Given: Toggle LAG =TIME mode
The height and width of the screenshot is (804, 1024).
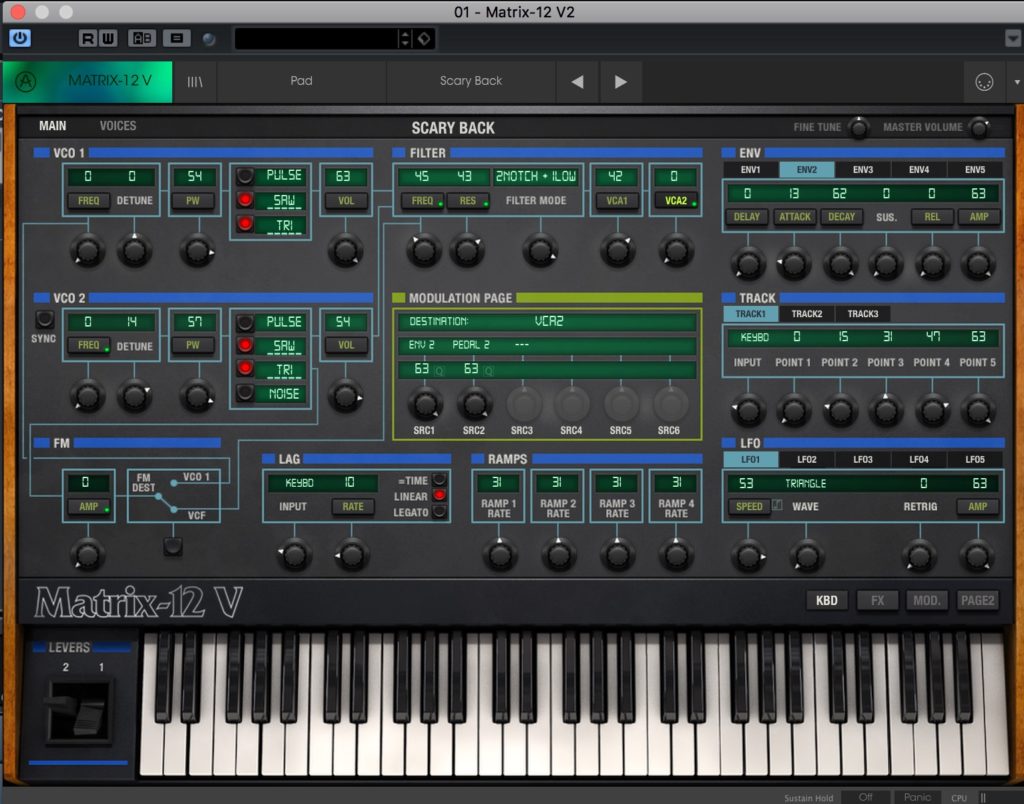Looking at the screenshot, I should (x=440, y=480).
